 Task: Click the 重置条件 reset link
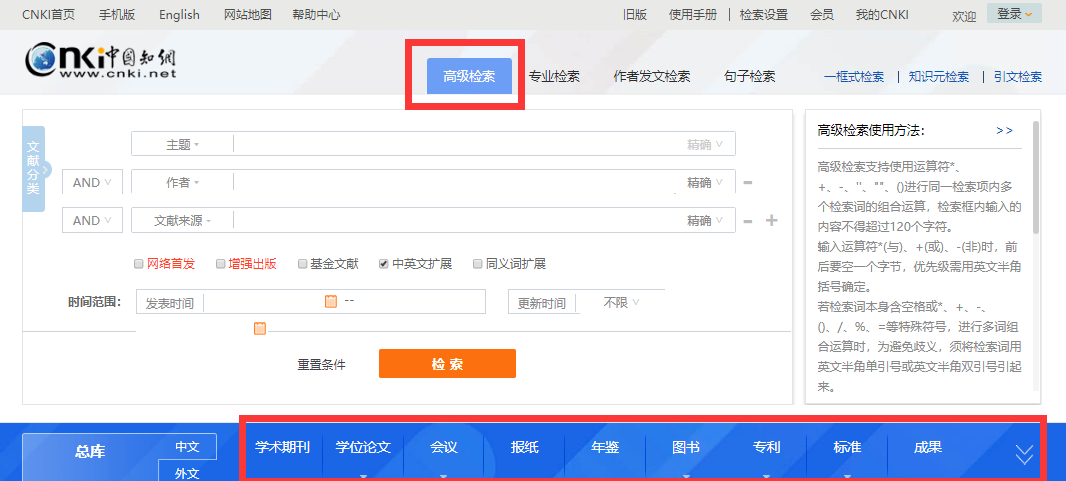tap(322, 365)
